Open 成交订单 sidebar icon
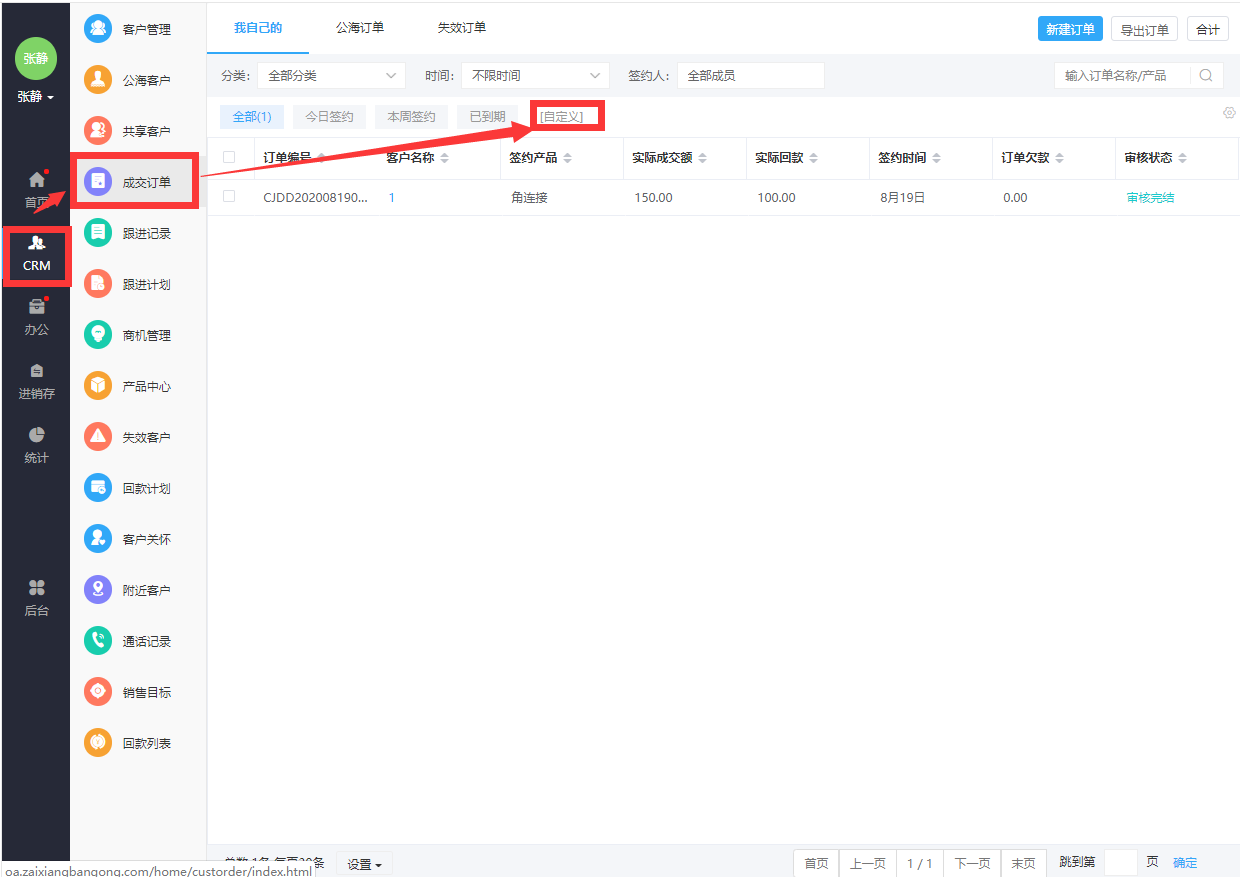1240x877 pixels. (98, 182)
